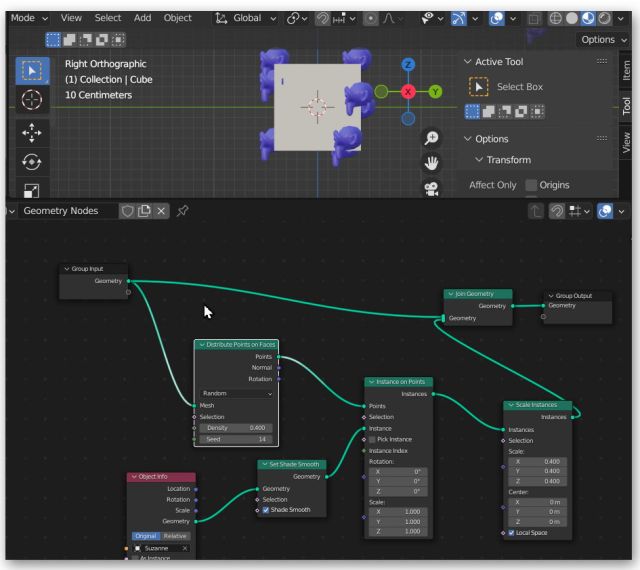Open the pivot point dropdown
640x570 pixels.
(297, 18)
